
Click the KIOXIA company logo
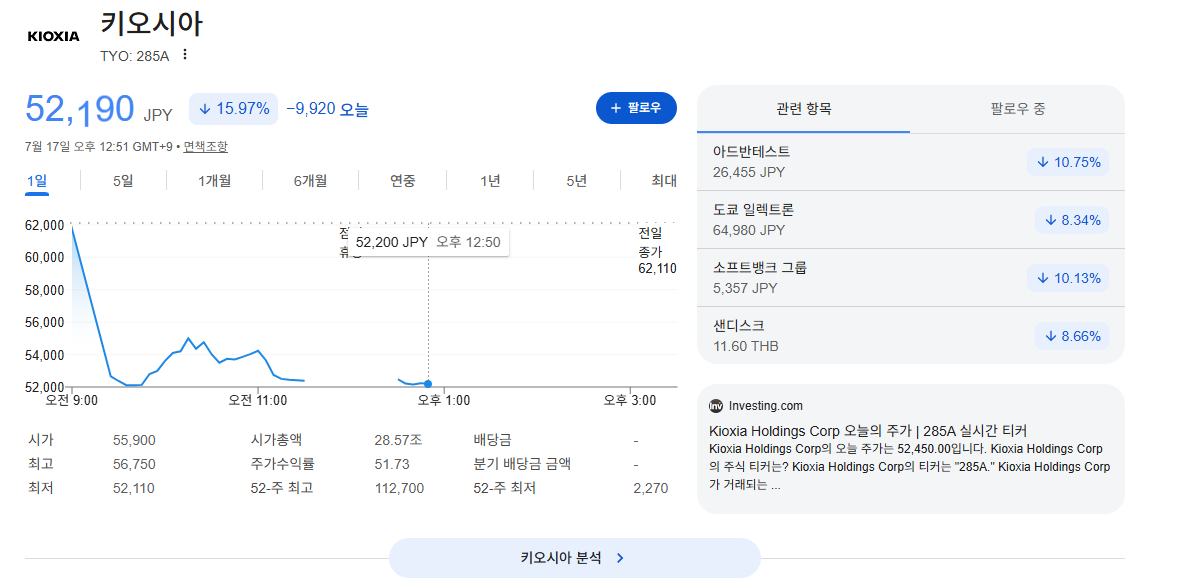53,36
